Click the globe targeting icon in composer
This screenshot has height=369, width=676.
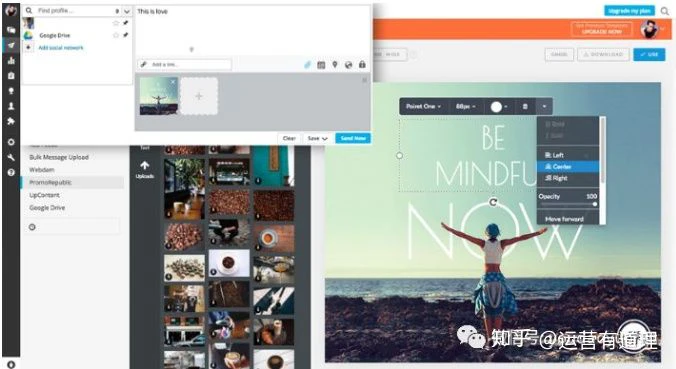point(348,65)
